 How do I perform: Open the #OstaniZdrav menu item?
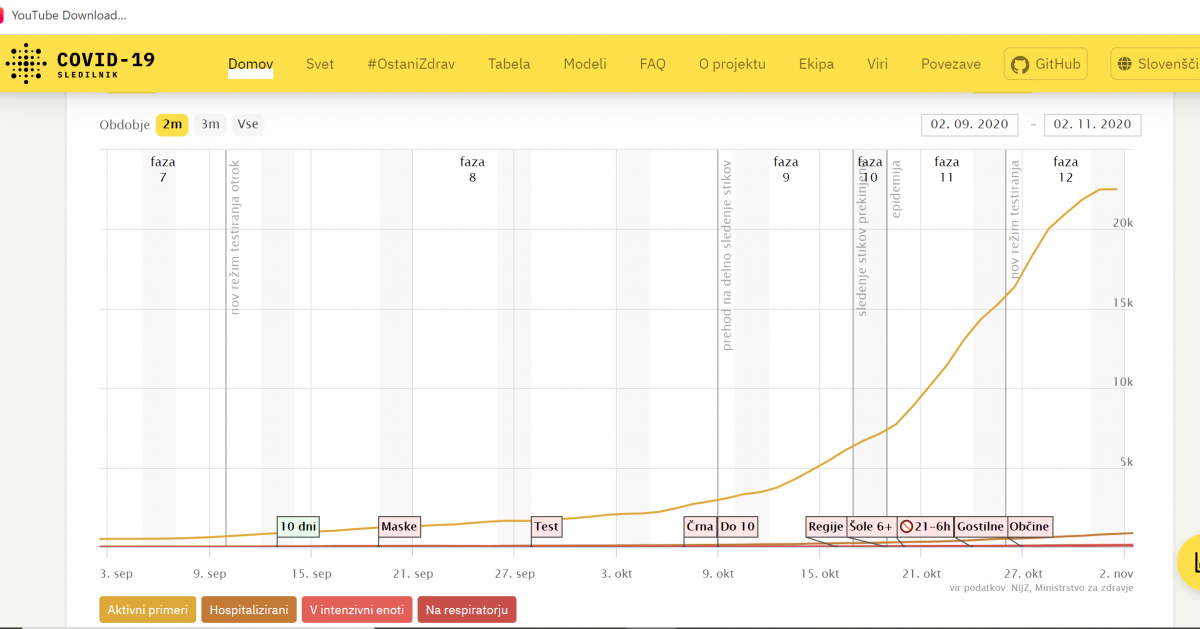pos(411,64)
